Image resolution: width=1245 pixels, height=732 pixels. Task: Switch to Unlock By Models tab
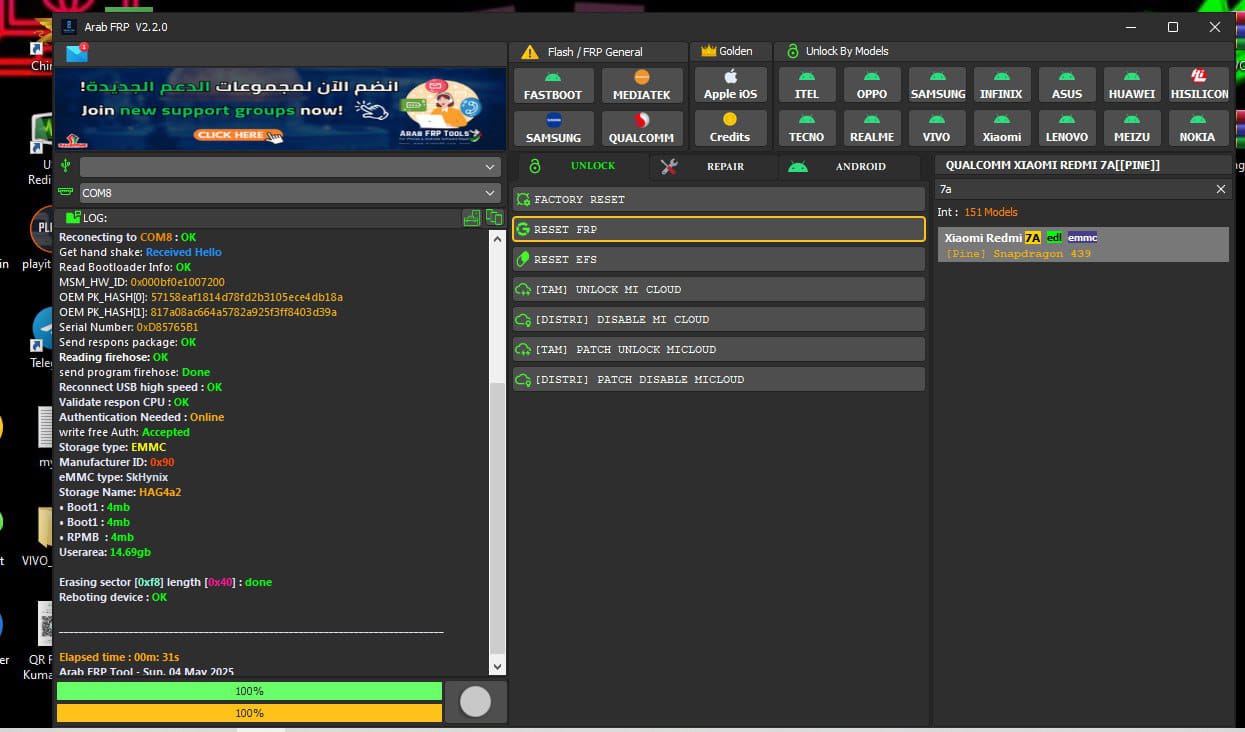click(x=838, y=51)
